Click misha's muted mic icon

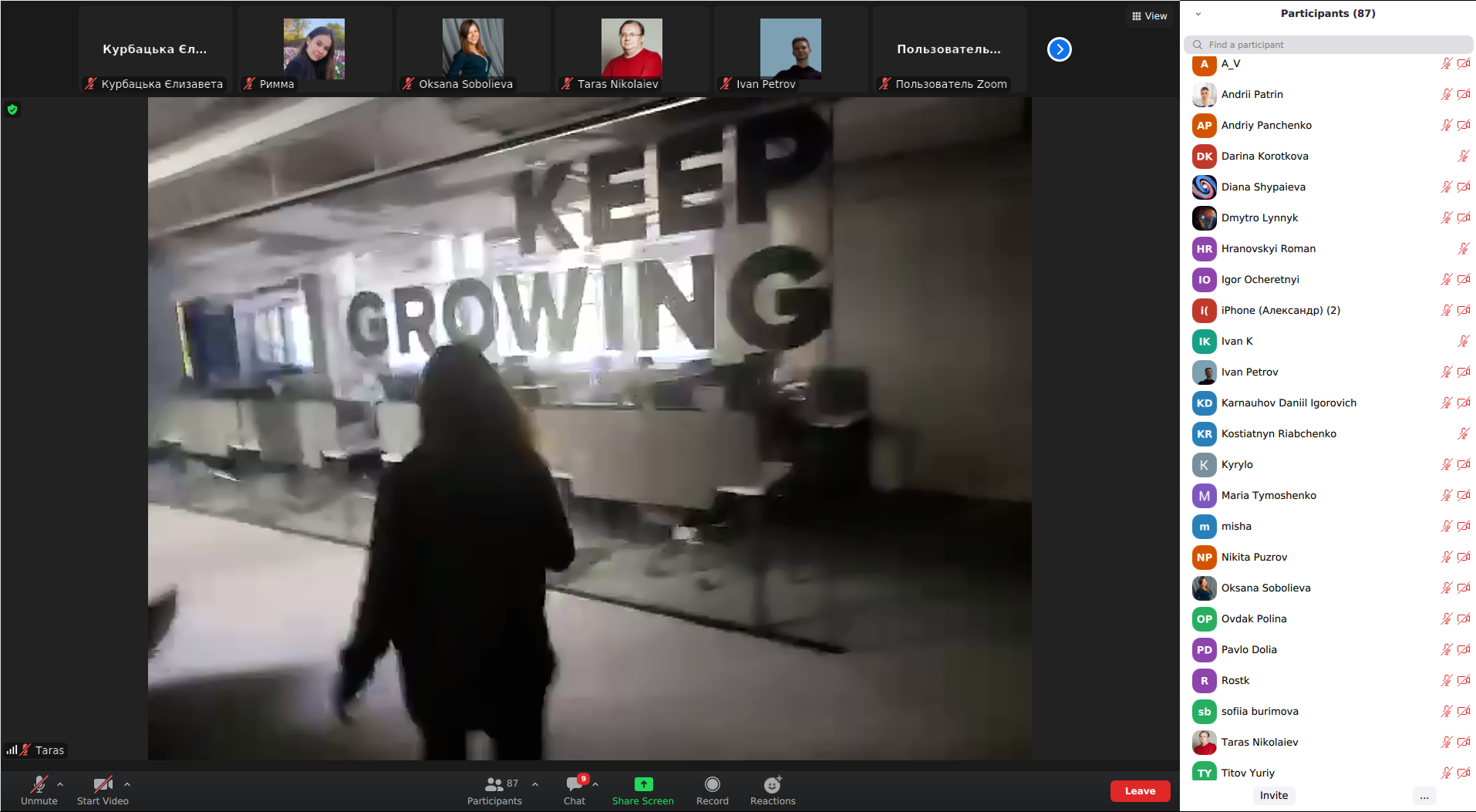click(x=1446, y=526)
